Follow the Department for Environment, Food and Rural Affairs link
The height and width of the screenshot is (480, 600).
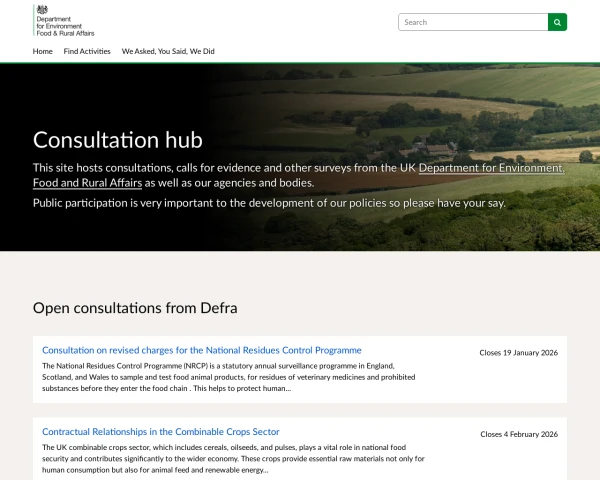pos(491,168)
